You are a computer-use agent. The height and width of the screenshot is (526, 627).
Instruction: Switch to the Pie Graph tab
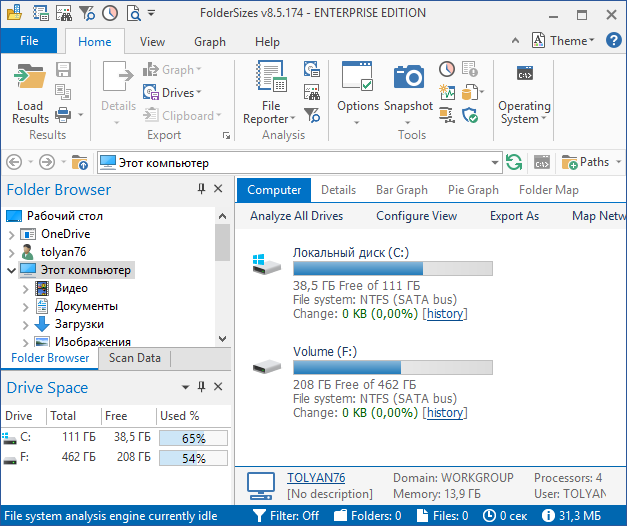point(473,189)
